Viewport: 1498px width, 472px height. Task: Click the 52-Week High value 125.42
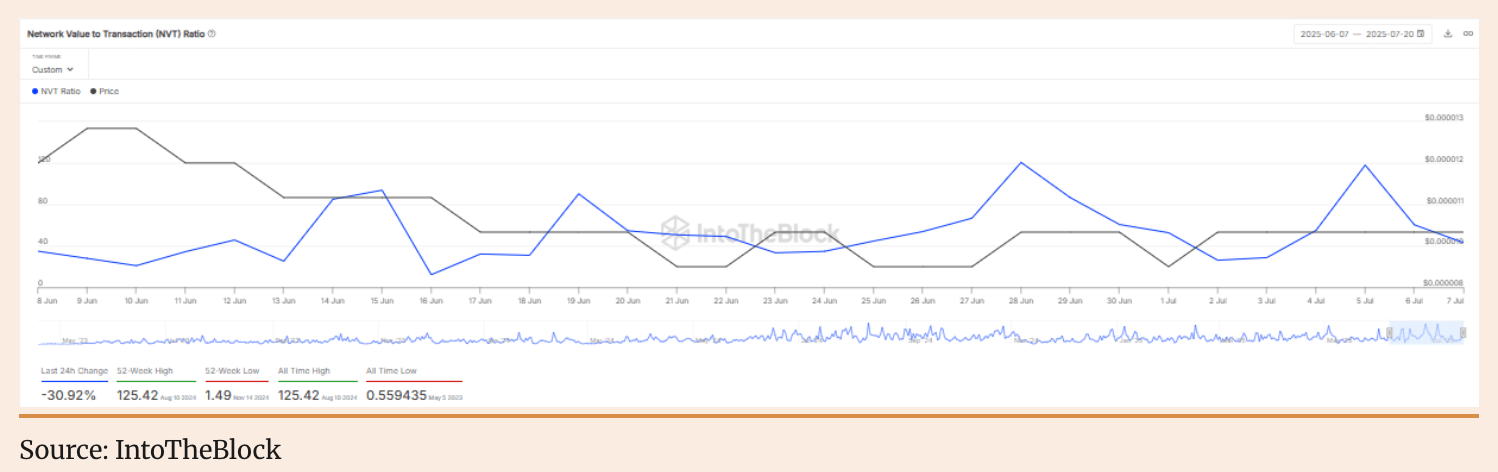(x=137, y=395)
